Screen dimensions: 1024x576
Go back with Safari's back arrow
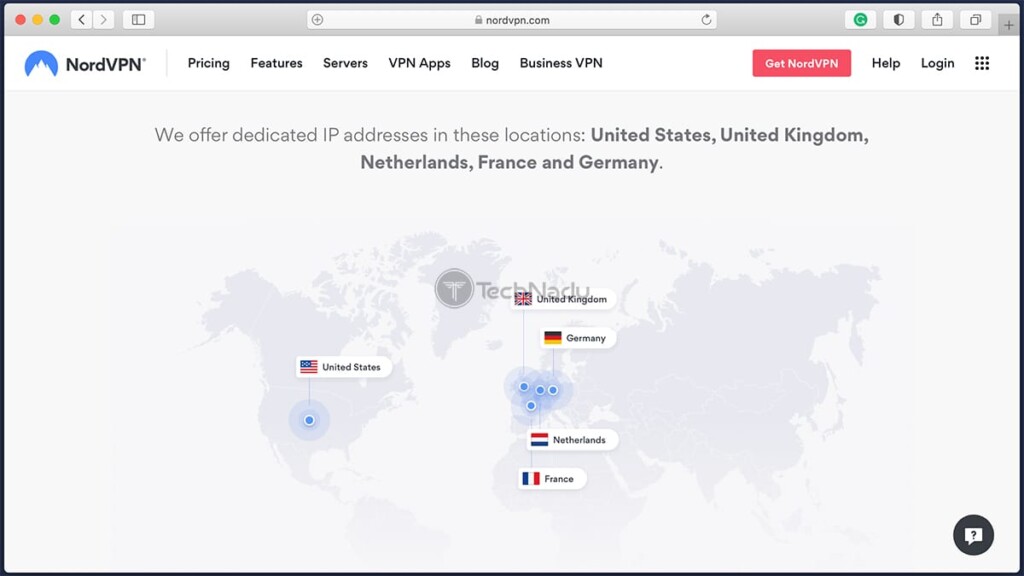click(82, 20)
